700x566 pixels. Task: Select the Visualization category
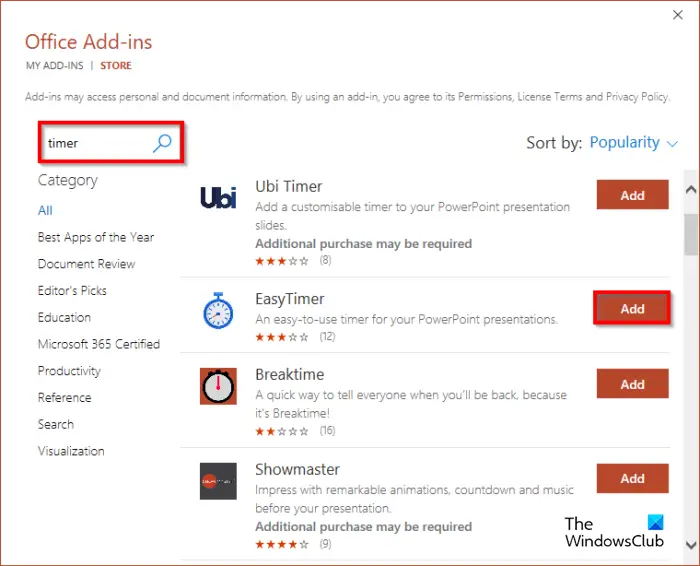(x=71, y=451)
